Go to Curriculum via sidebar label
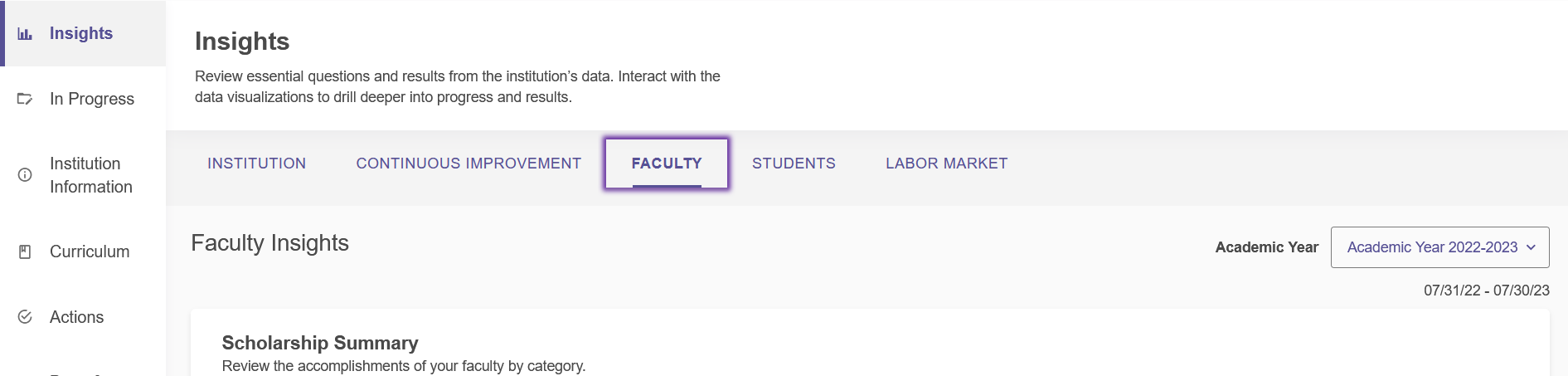1568x376 pixels. (90, 251)
